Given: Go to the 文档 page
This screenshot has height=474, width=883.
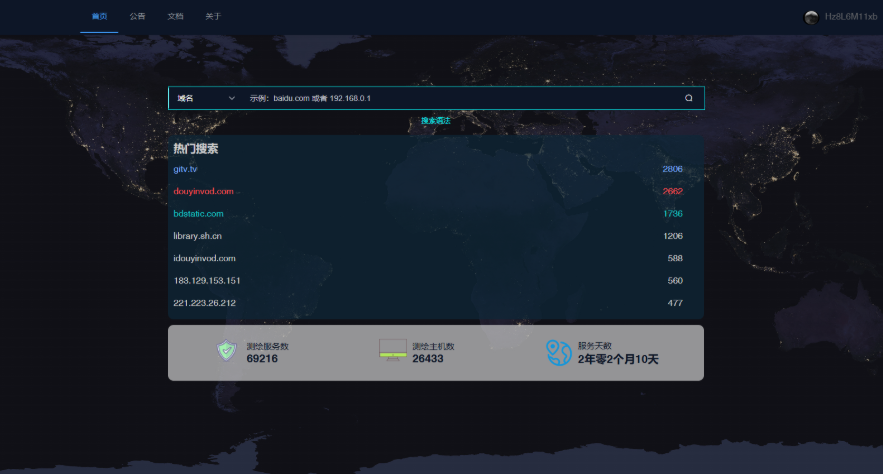Looking at the screenshot, I should click(175, 17).
